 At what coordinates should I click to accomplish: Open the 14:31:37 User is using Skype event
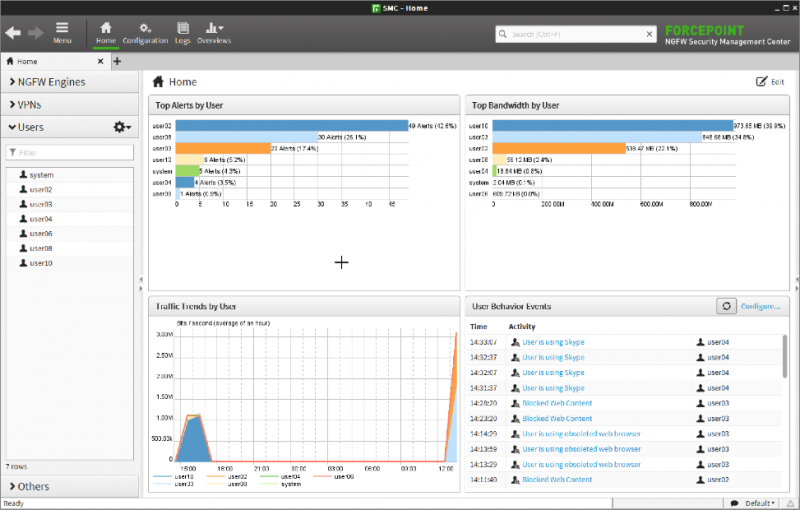click(x=553, y=388)
